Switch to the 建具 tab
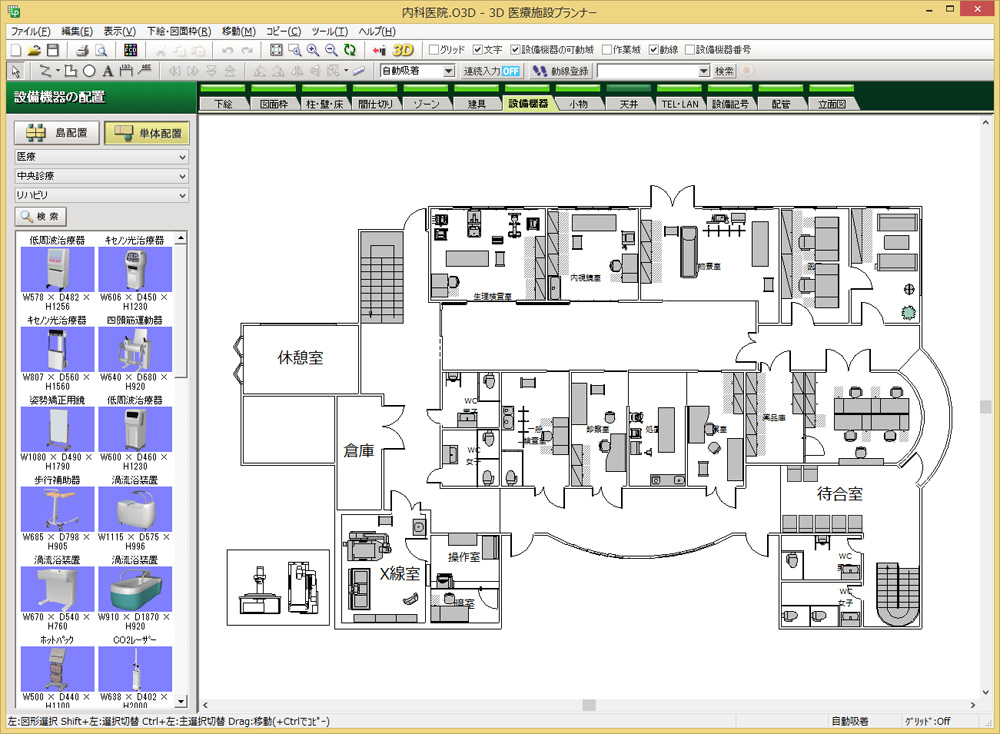This screenshot has height=734, width=1000. tap(477, 103)
